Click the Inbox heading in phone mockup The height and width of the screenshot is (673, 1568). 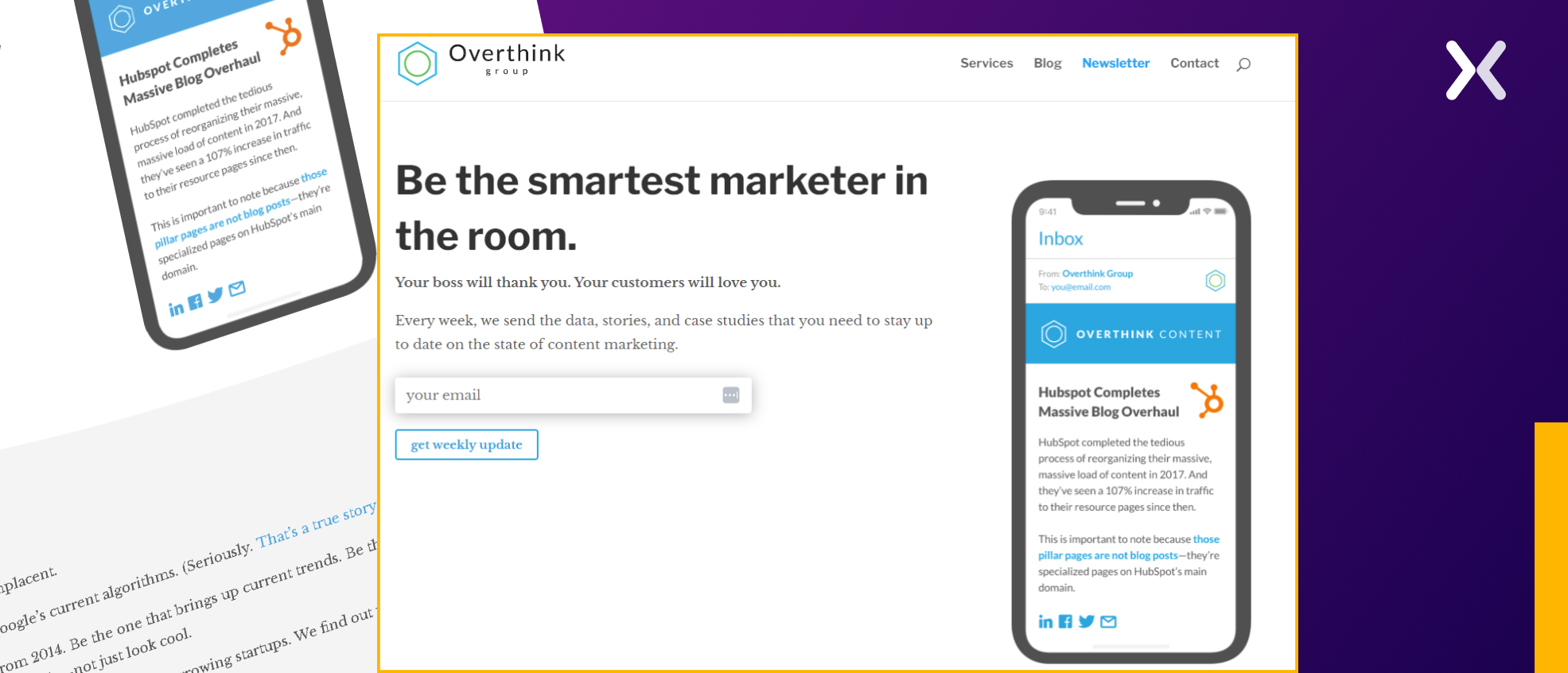coord(1060,239)
